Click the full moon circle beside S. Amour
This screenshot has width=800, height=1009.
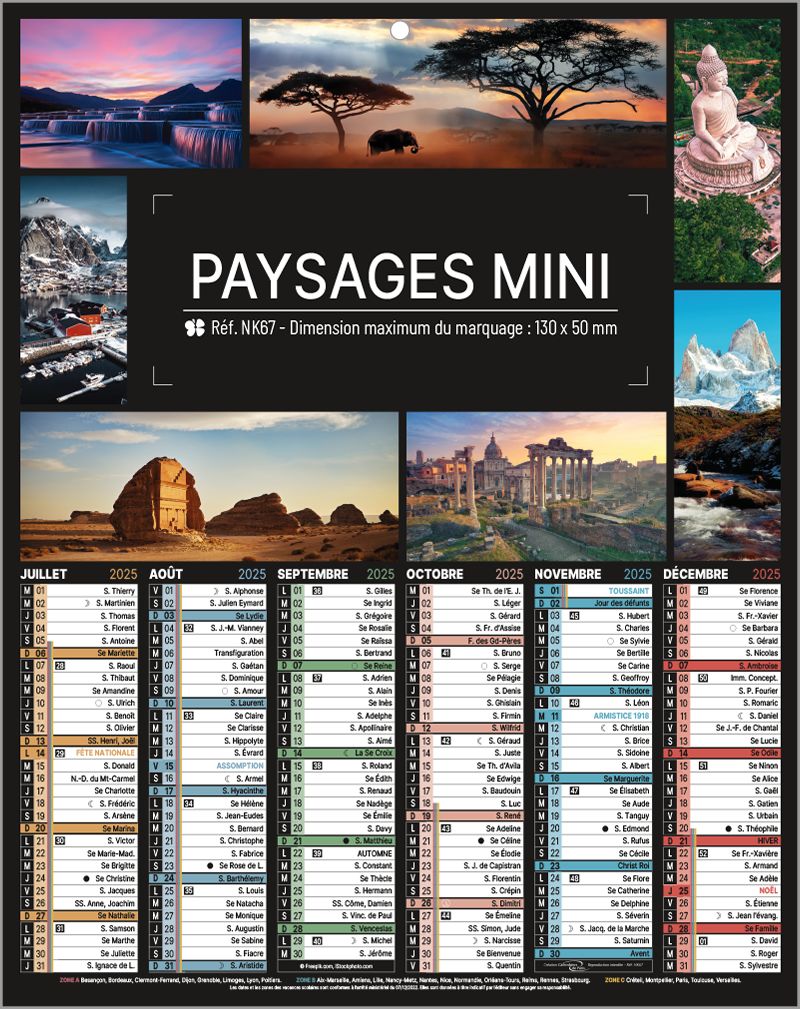point(225,691)
